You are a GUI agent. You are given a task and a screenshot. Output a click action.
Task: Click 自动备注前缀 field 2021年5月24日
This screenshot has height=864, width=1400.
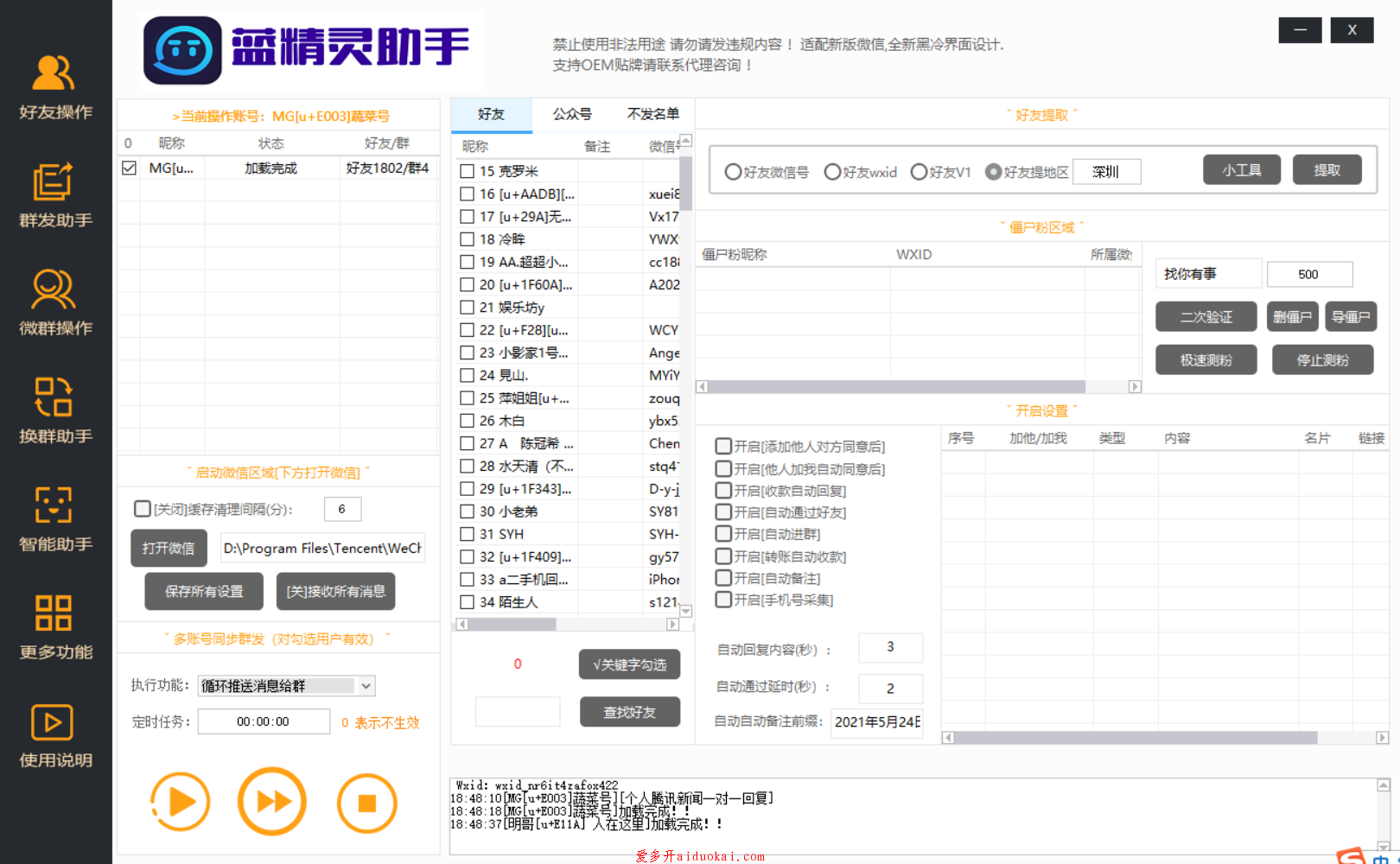click(x=876, y=722)
